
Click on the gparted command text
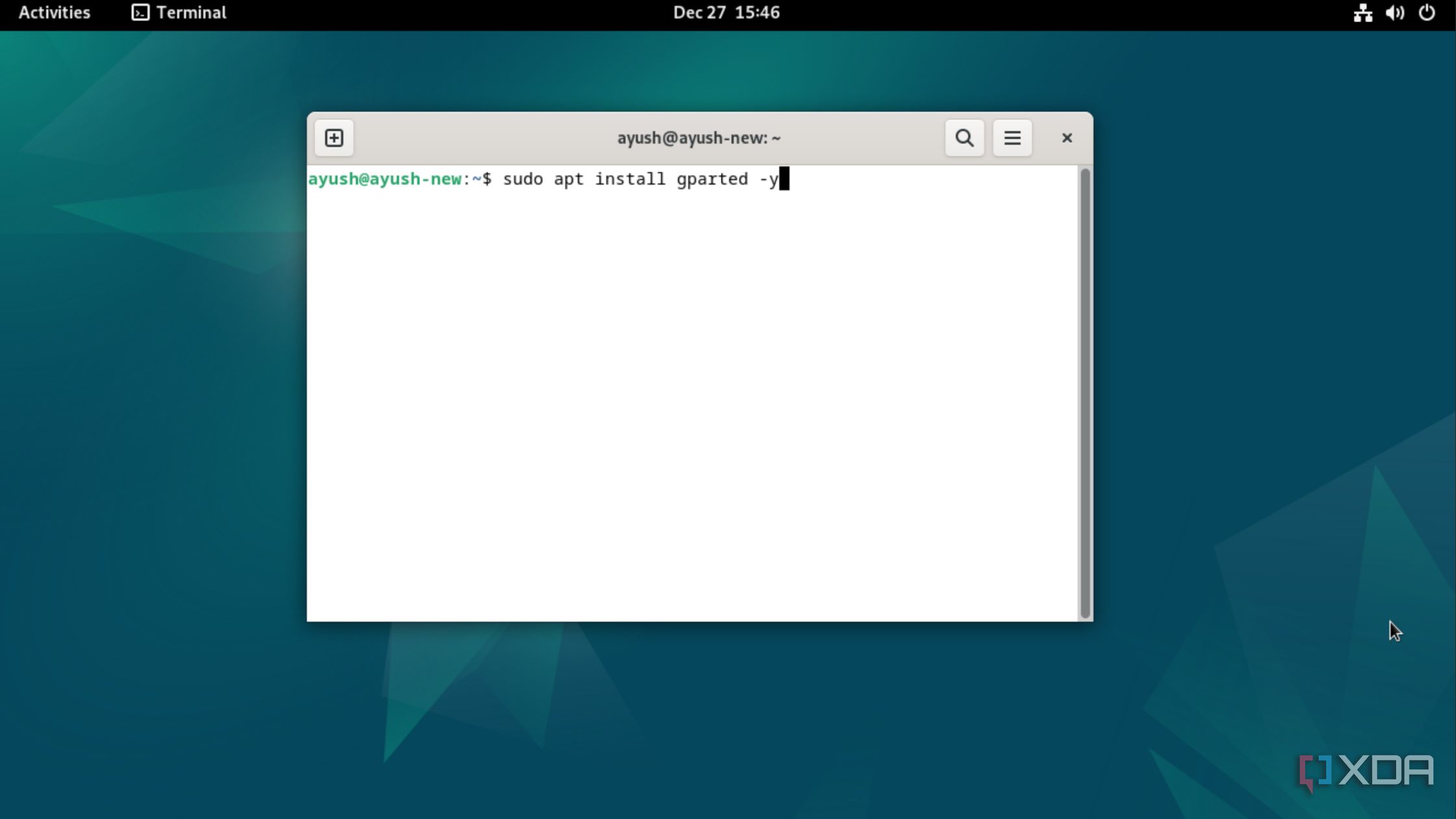point(712,179)
